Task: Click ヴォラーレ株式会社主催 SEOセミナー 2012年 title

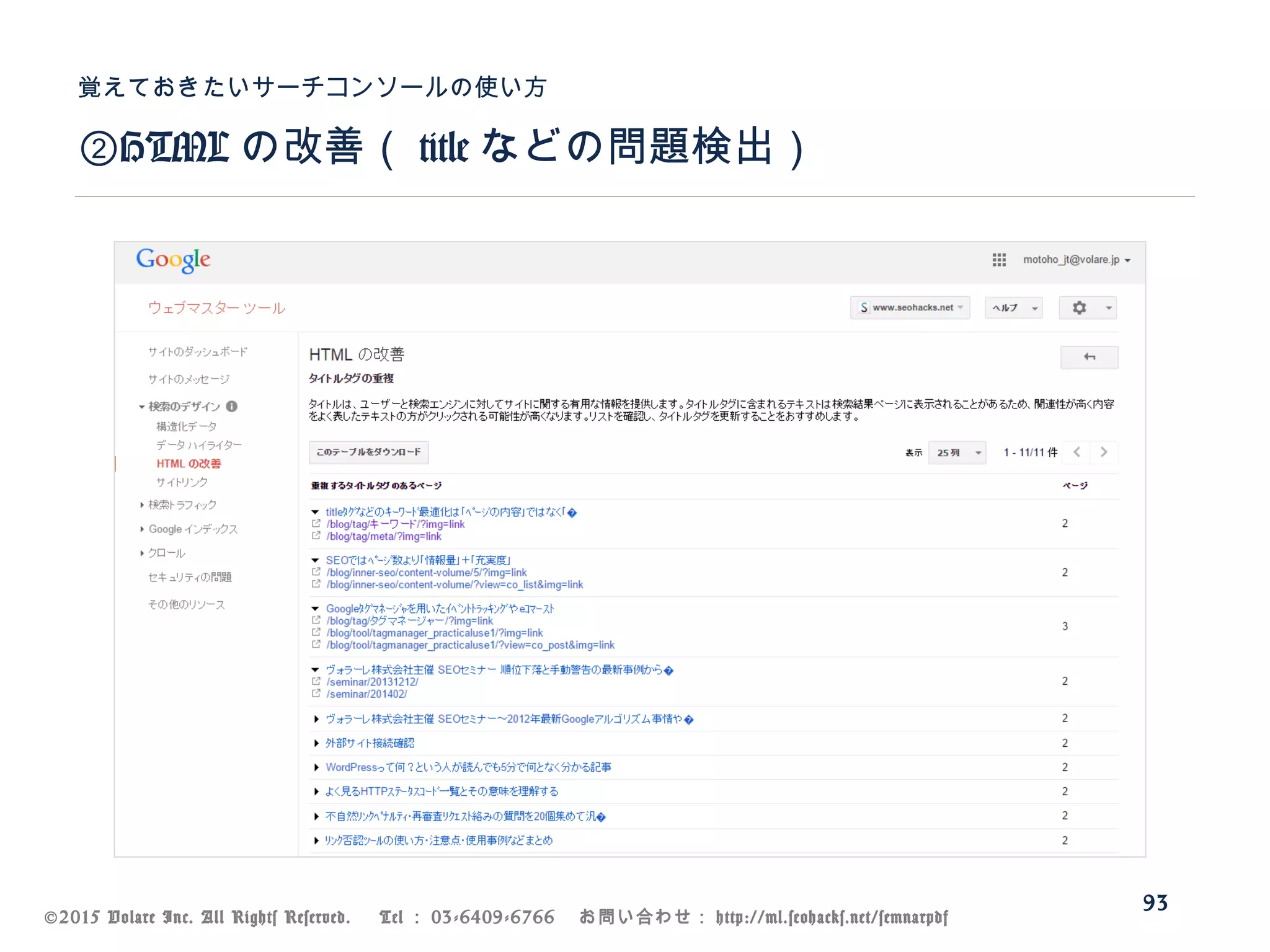Action: pos(509,719)
